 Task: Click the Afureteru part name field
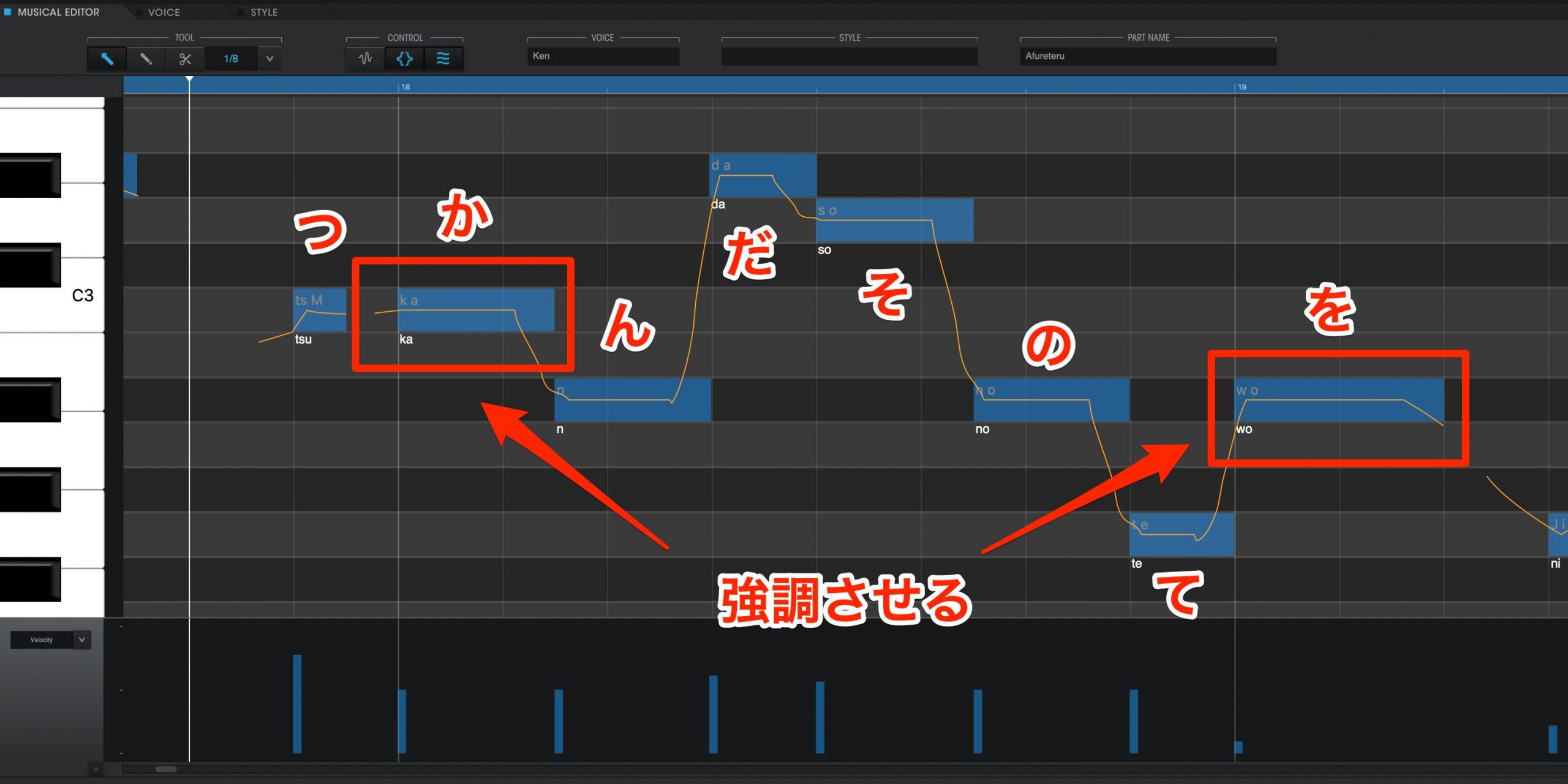tap(1148, 56)
